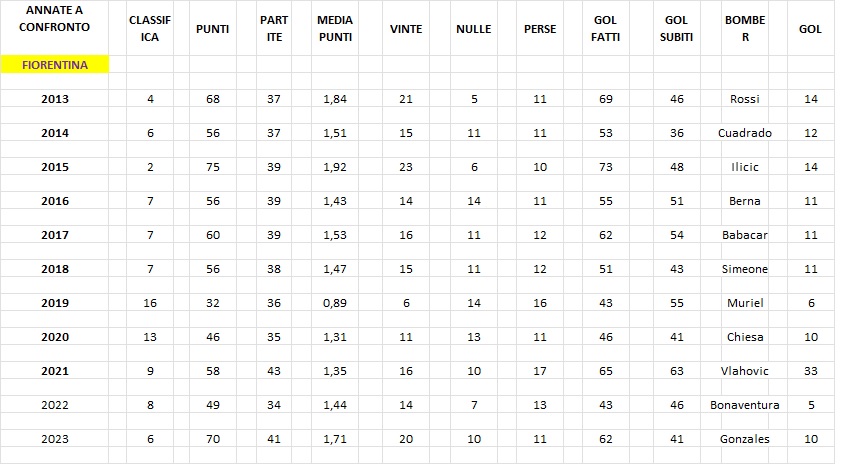This screenshot has height=473, width=849.
Task: Click the 75 punti cell for 2015
Action: click(213, 167)
